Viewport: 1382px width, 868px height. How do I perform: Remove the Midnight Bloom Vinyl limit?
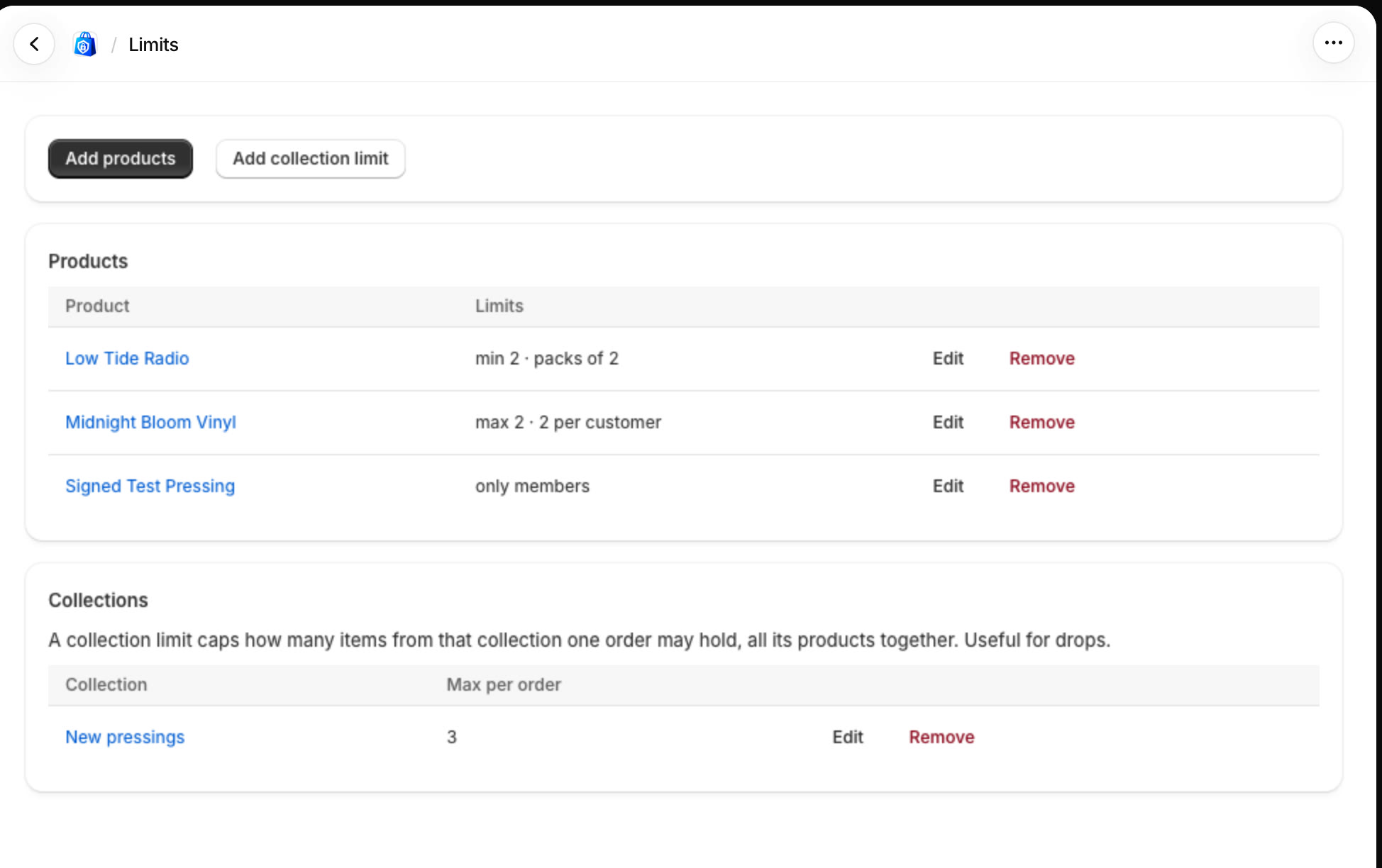(1041, 422)
